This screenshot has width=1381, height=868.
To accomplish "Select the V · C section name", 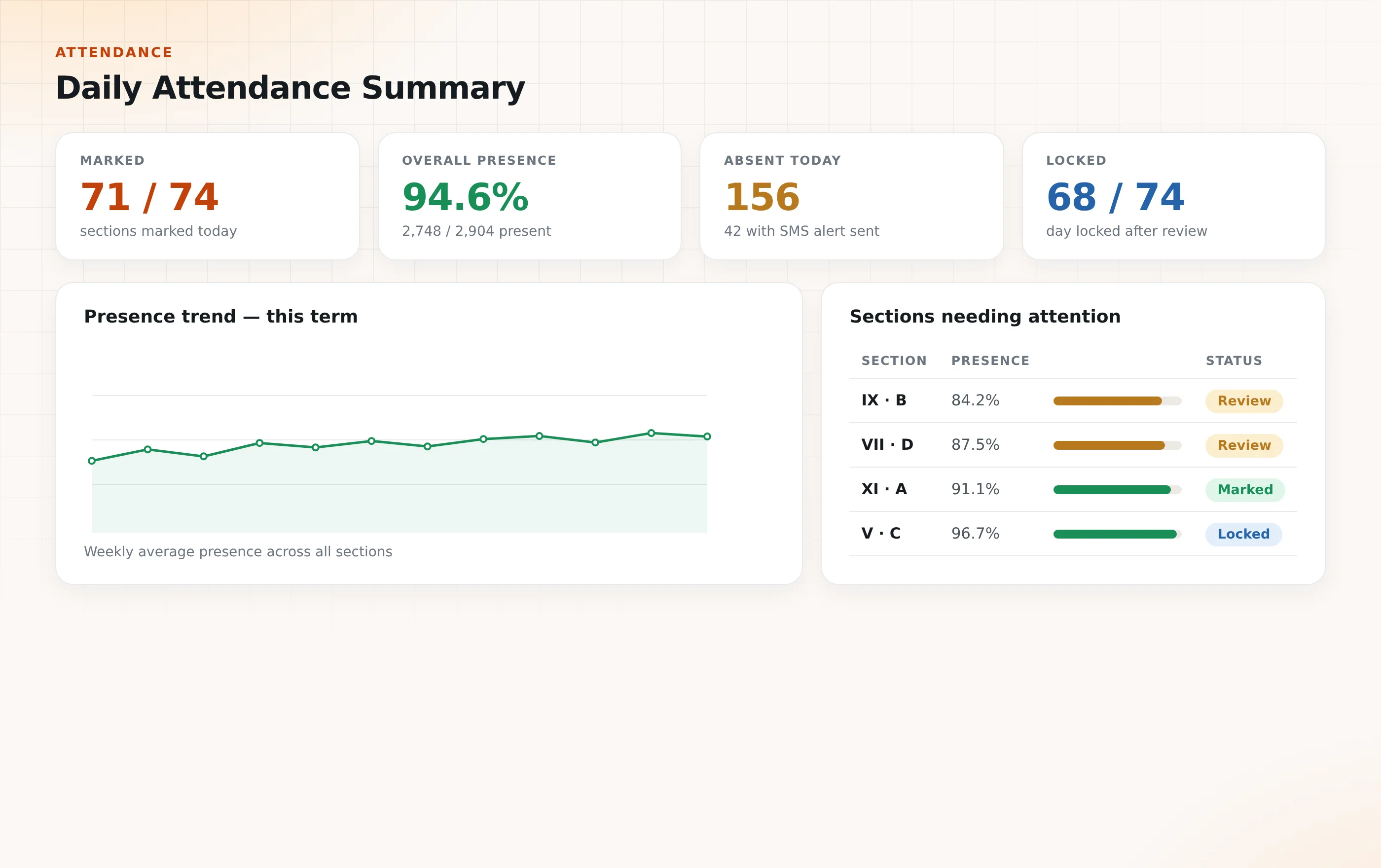I will [881, 534].
